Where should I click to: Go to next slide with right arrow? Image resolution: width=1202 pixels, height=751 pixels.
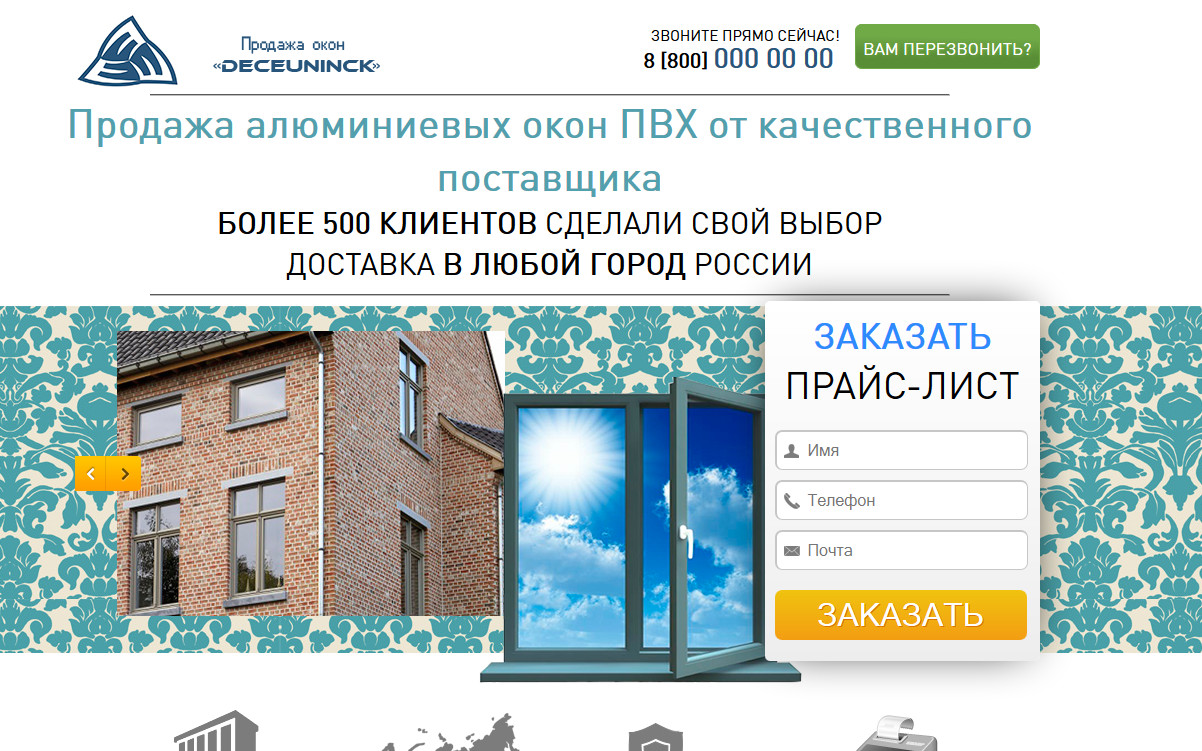[x=125, y=474]
